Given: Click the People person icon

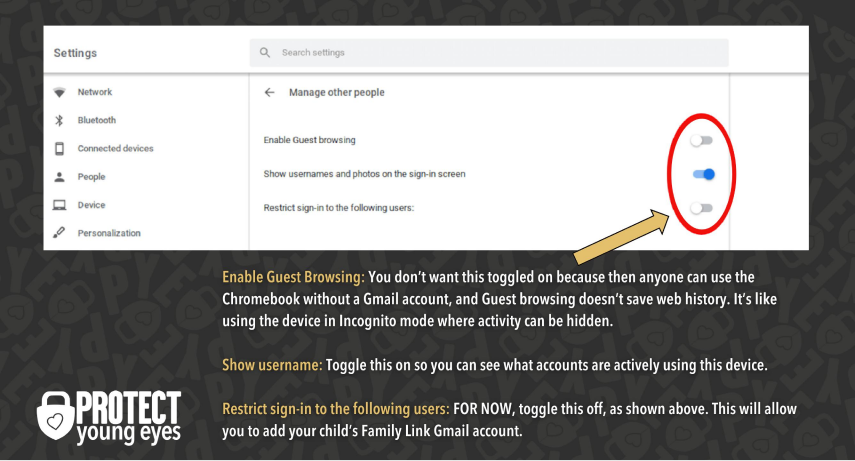Looking at the screenshot, I should [x=59, y=177].
